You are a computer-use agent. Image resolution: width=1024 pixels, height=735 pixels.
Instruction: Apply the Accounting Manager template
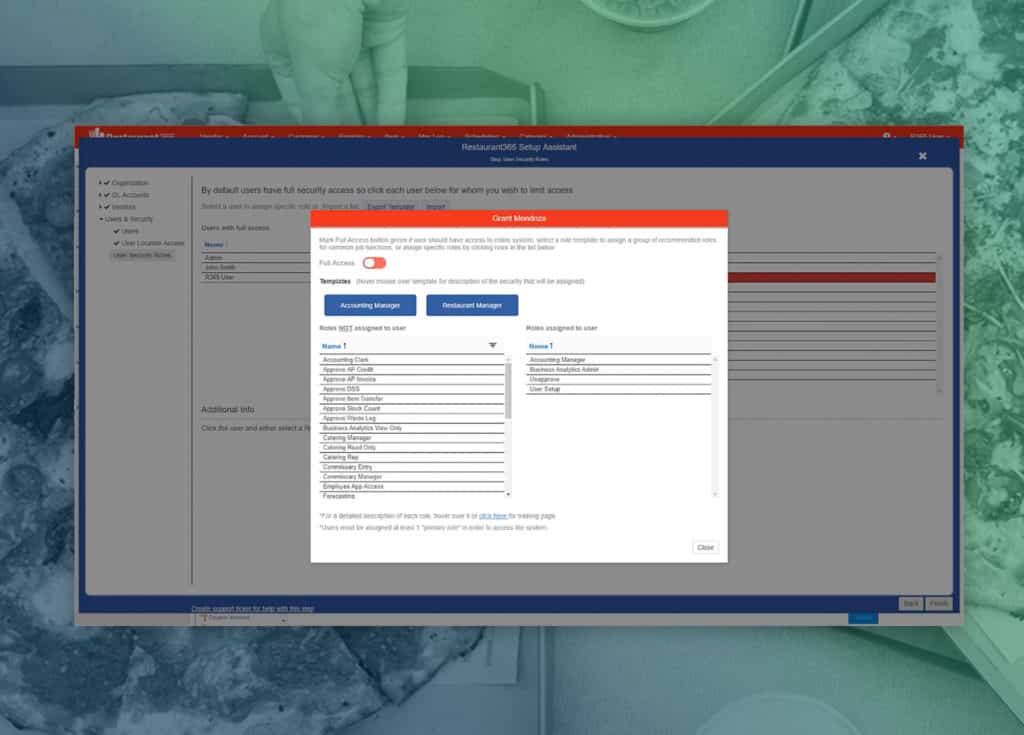point(370,305)
